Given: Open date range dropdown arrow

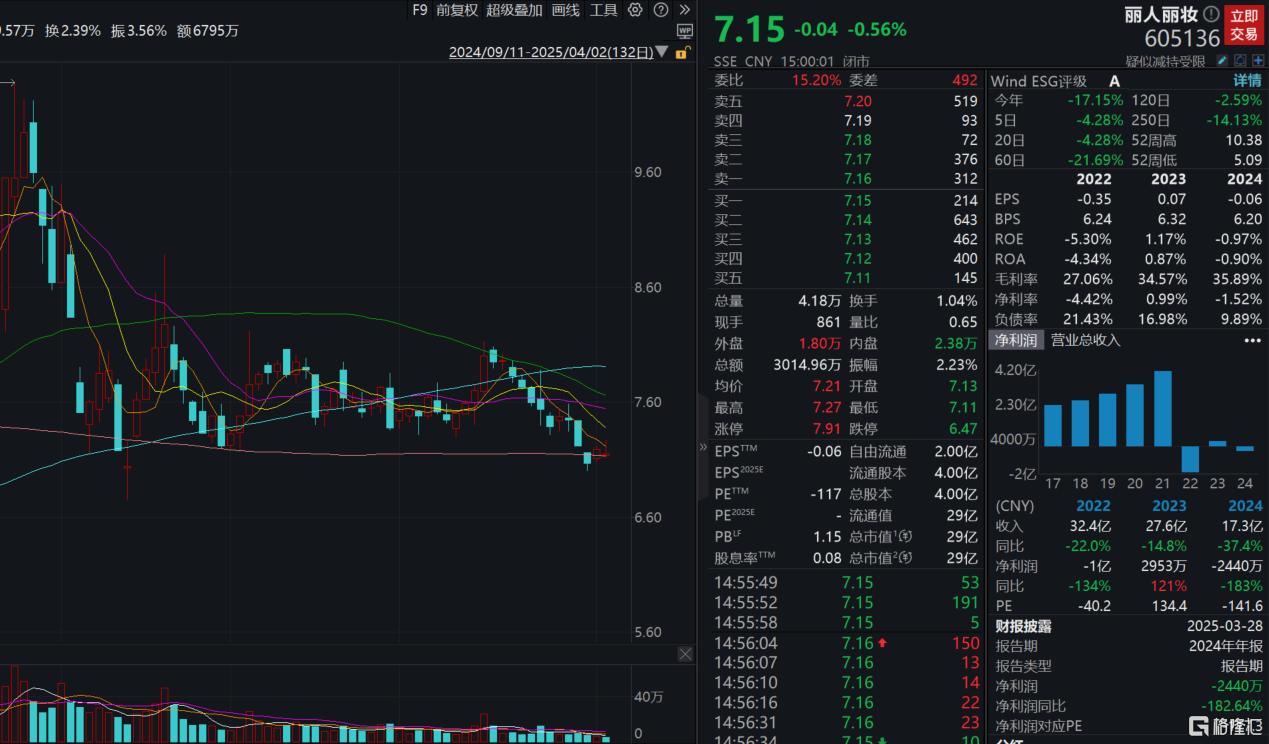Looking at the screenshot, I should tap(662, 53).
